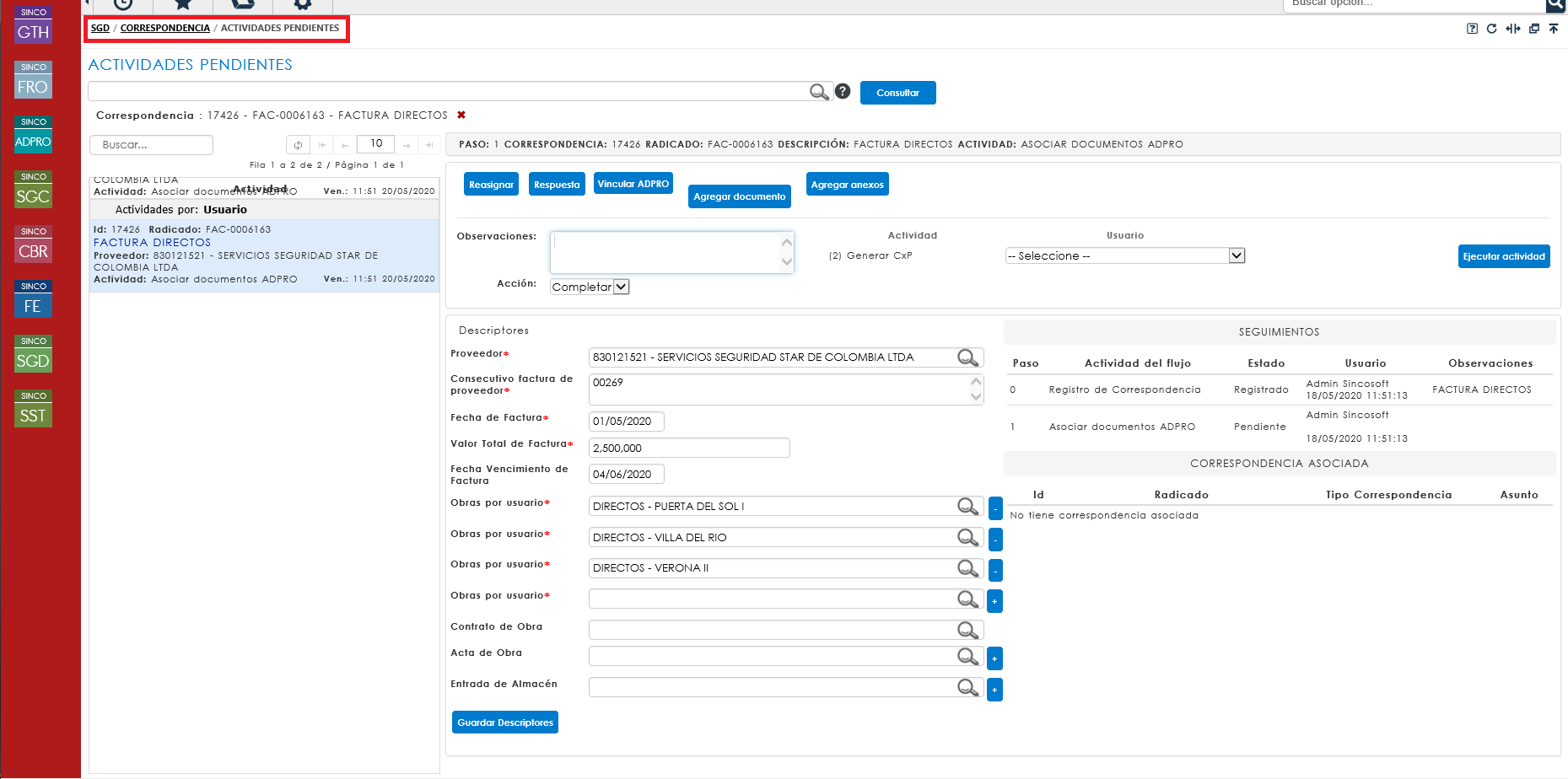Image resolution: width=1568 pixels, height=779 pixels.
Task: Open the SINCO SGC module
Action: (x=33, y=190)
